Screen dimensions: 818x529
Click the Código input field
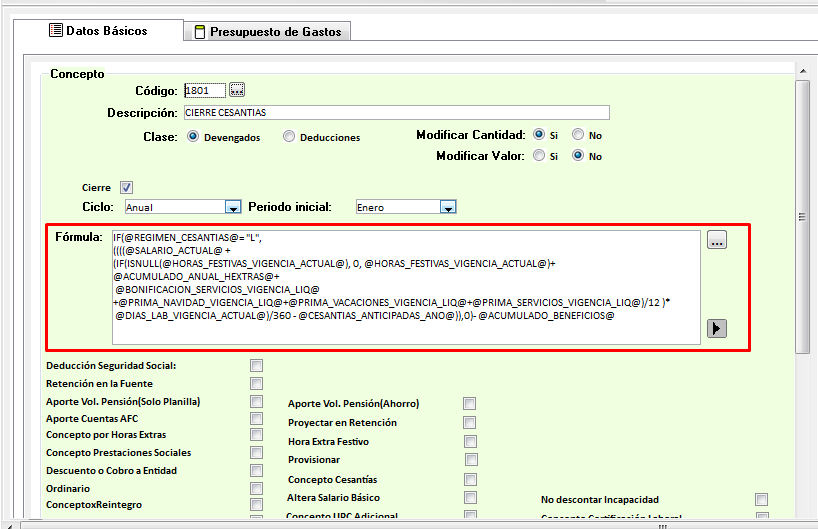(x=204, y=91)
